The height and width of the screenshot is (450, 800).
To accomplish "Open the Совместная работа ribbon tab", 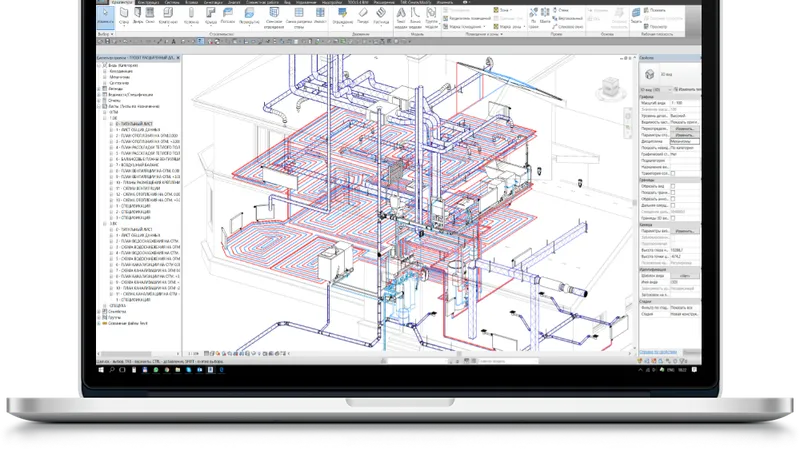I will tap(262, 3).
